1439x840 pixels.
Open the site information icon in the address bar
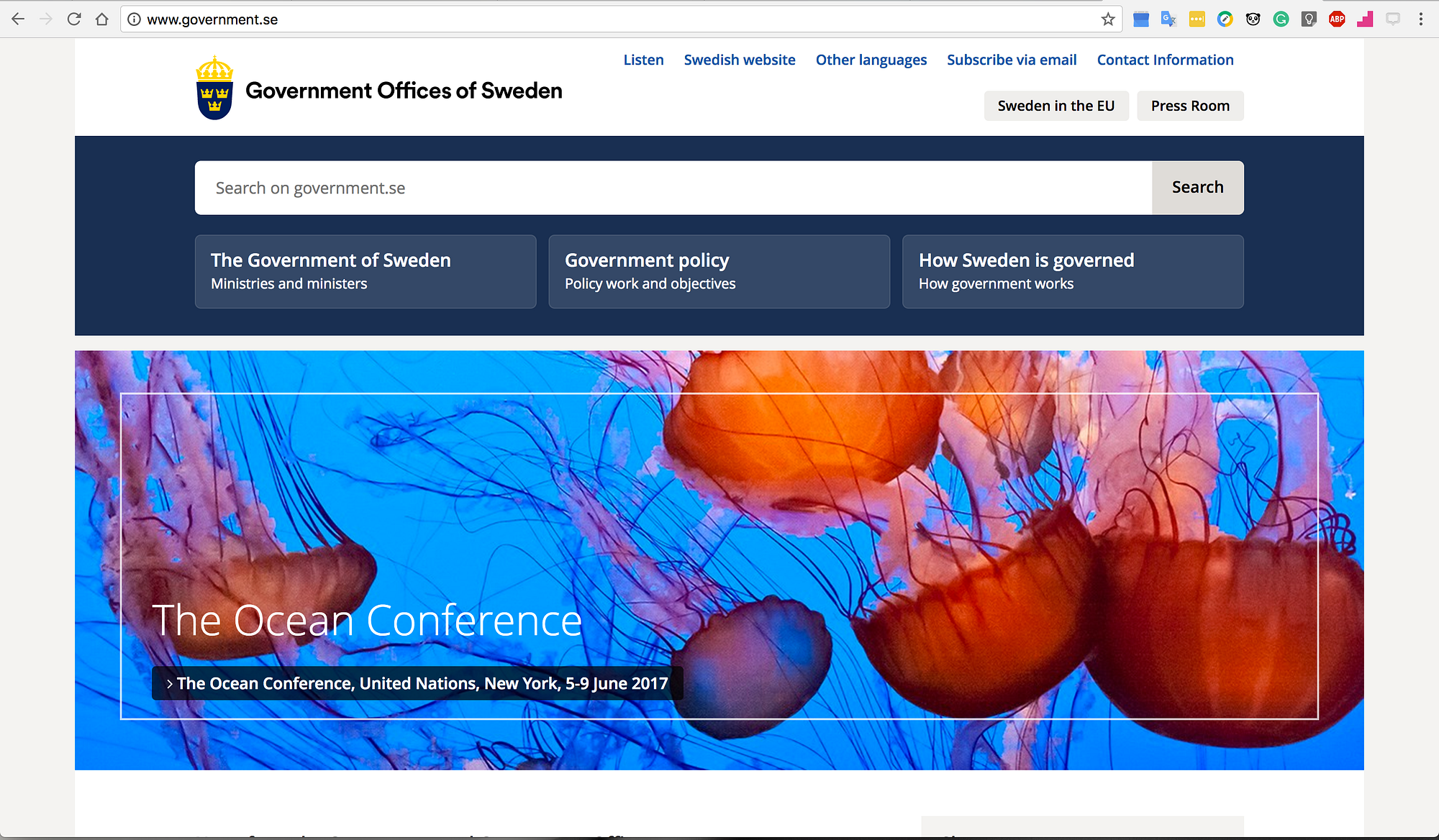coord(134,19)
